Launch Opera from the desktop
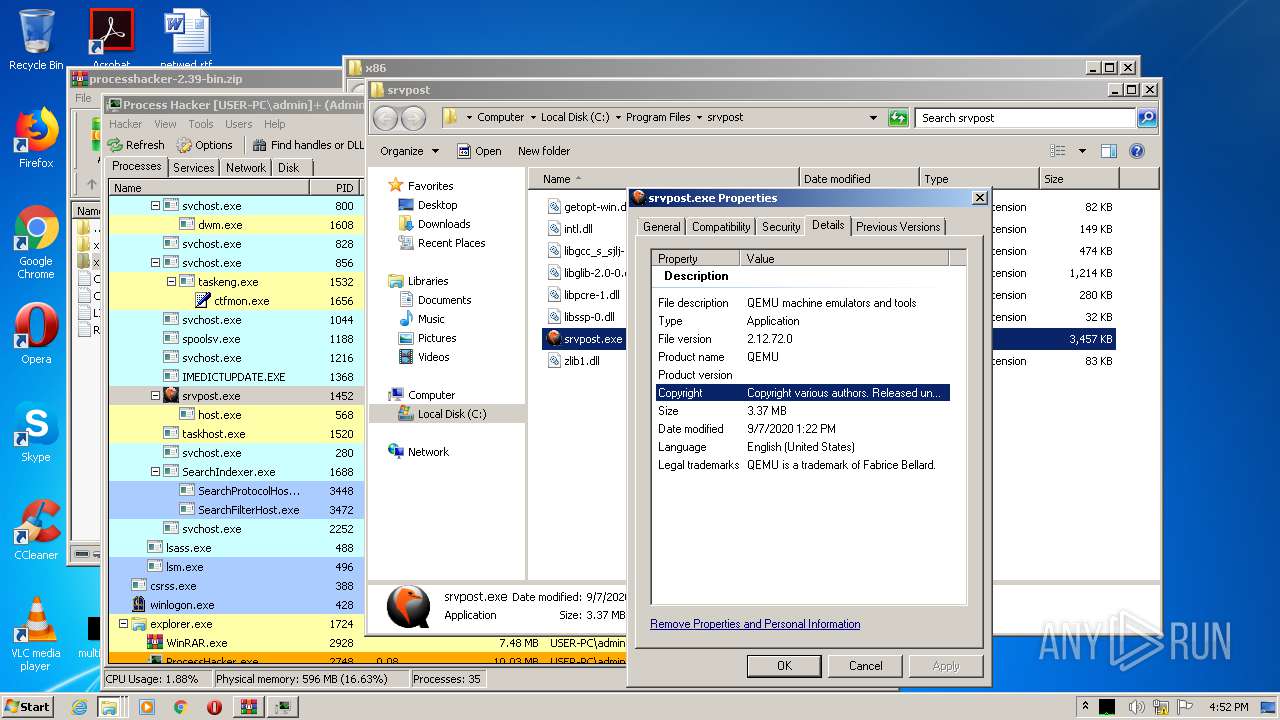1280x720 pixels. (x=36, y=334)
